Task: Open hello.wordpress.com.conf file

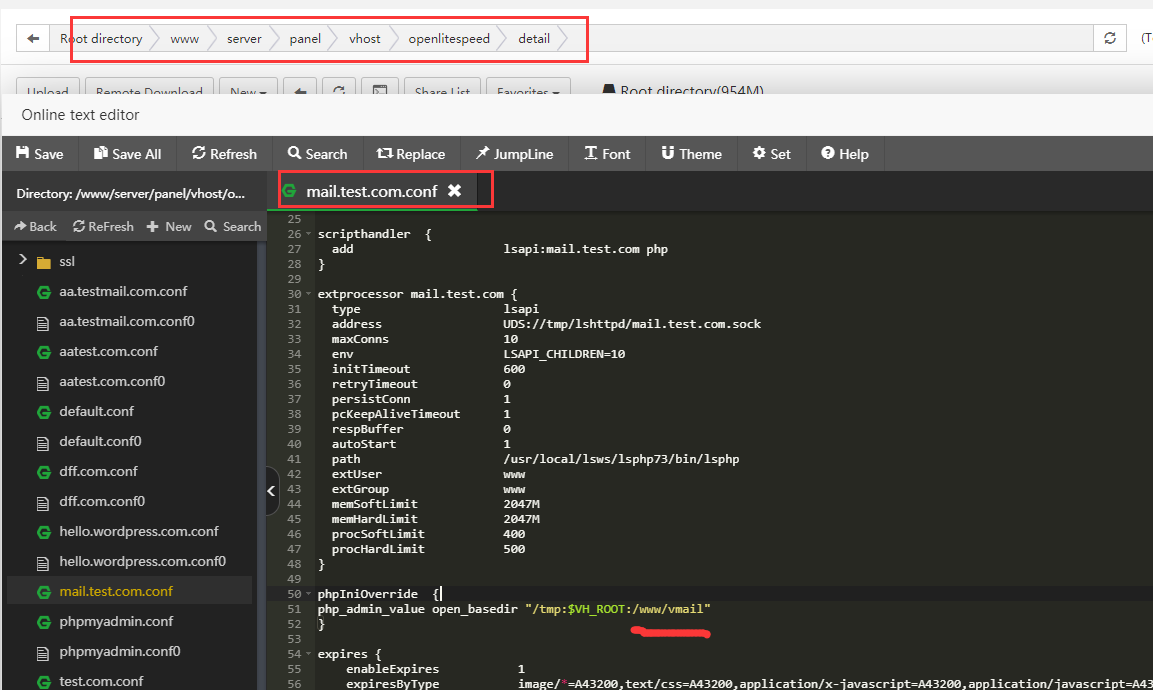Action: [139, 531]
